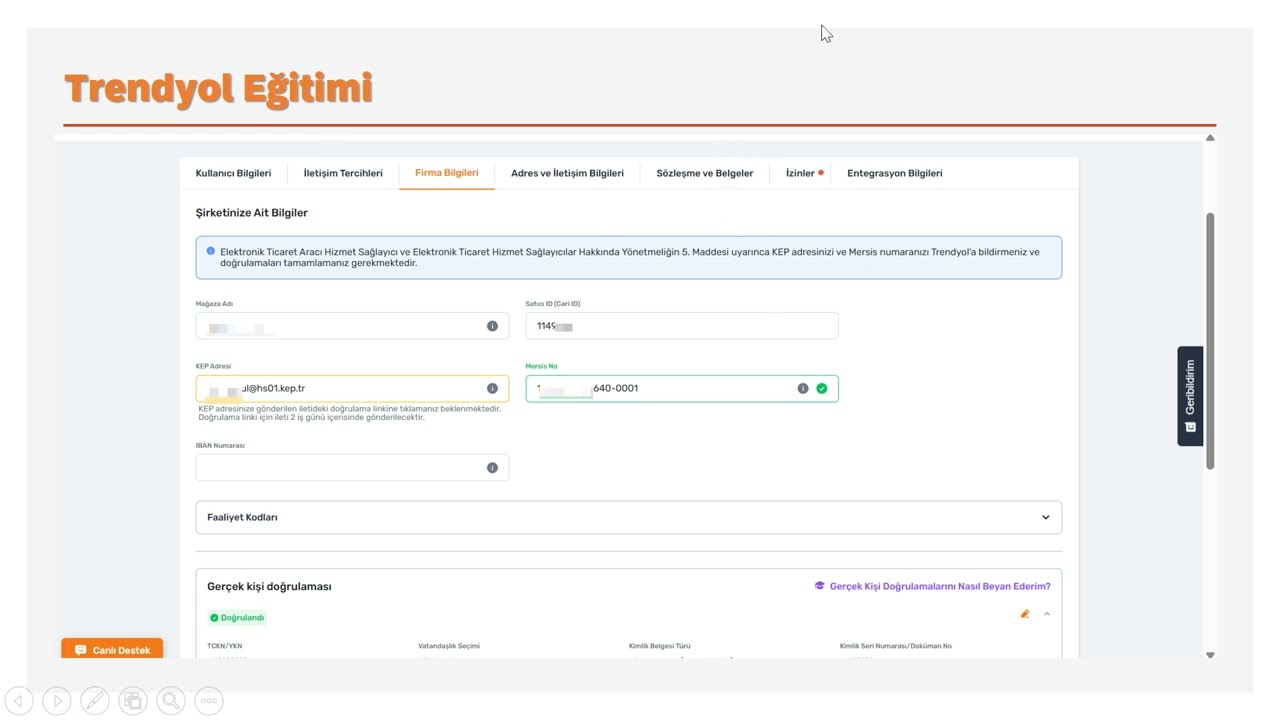
Task: Focus the Mağaza Adı input field
Action: tap(352, 326)
